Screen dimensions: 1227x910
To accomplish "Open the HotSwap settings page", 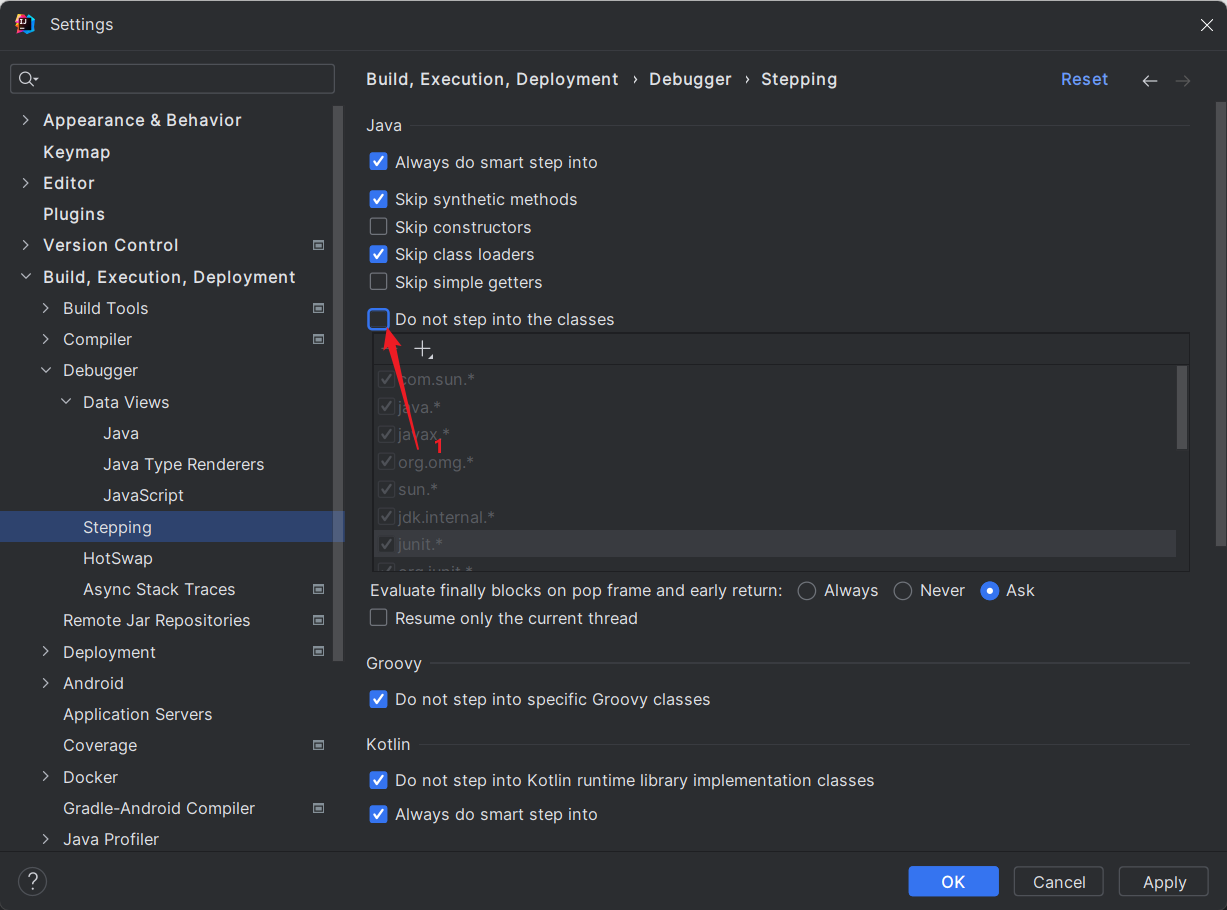I will [117, 558].
